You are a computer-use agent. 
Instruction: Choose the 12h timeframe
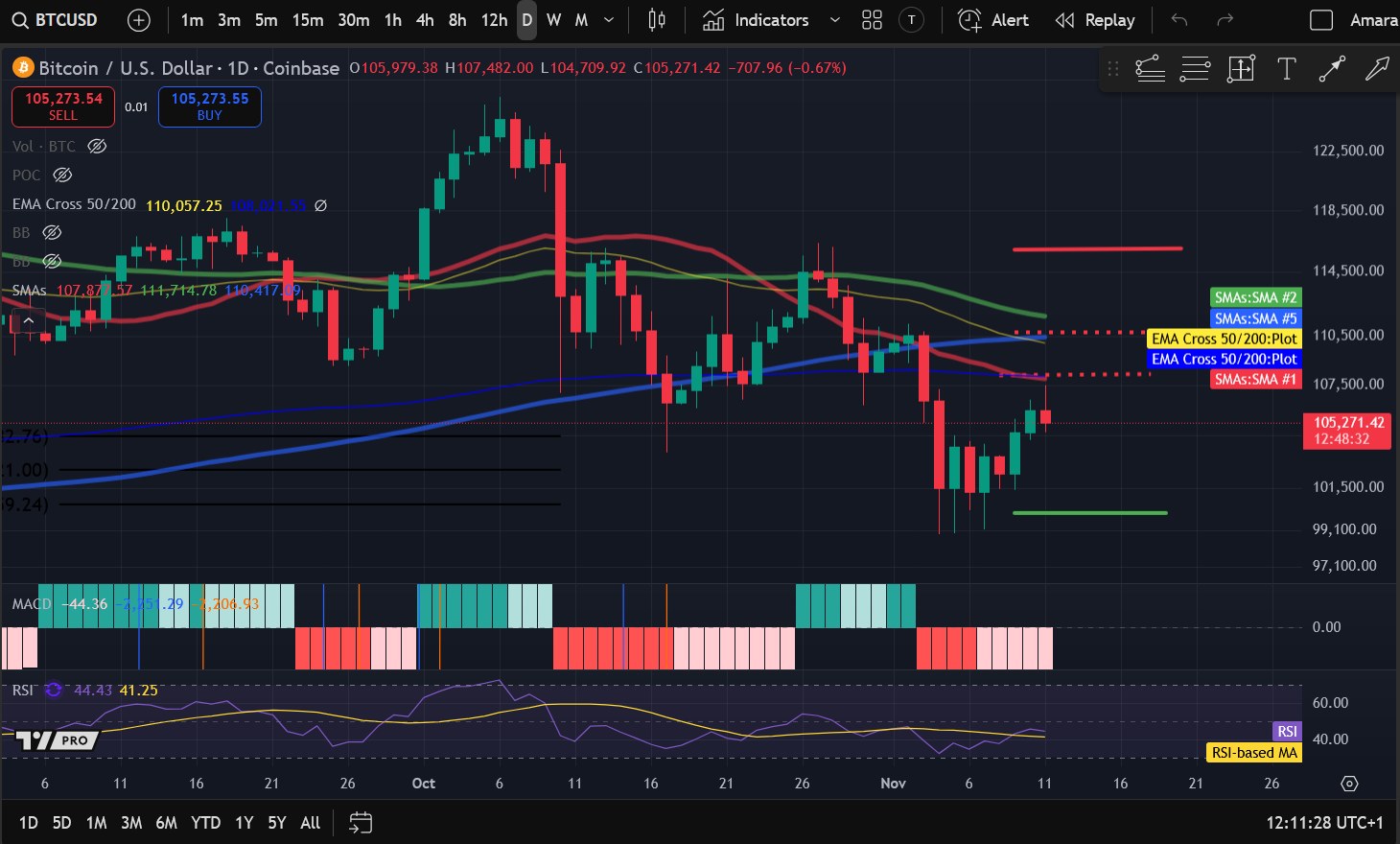494,20
